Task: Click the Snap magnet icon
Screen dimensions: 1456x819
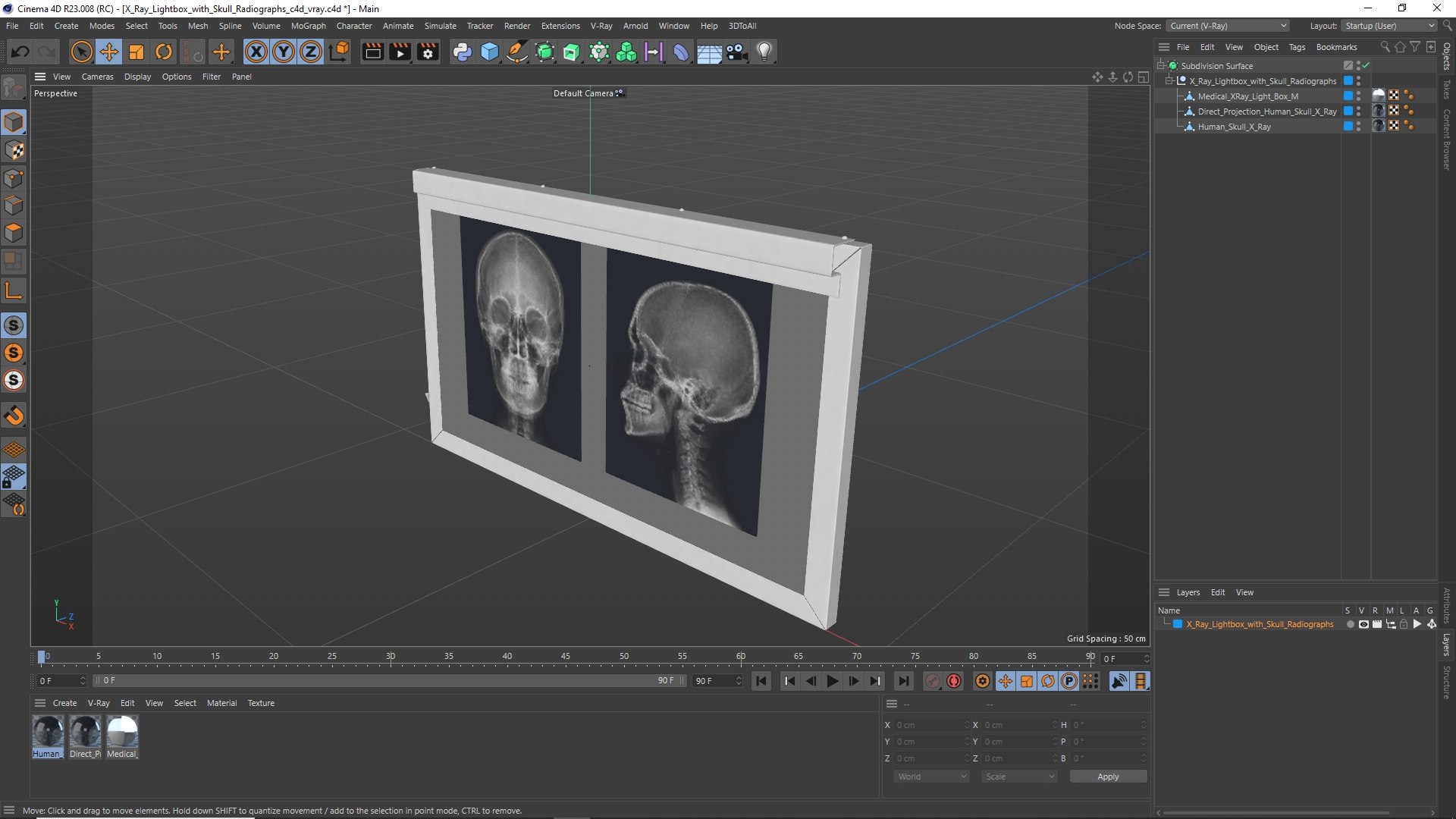Action: [x=14, y=416]
